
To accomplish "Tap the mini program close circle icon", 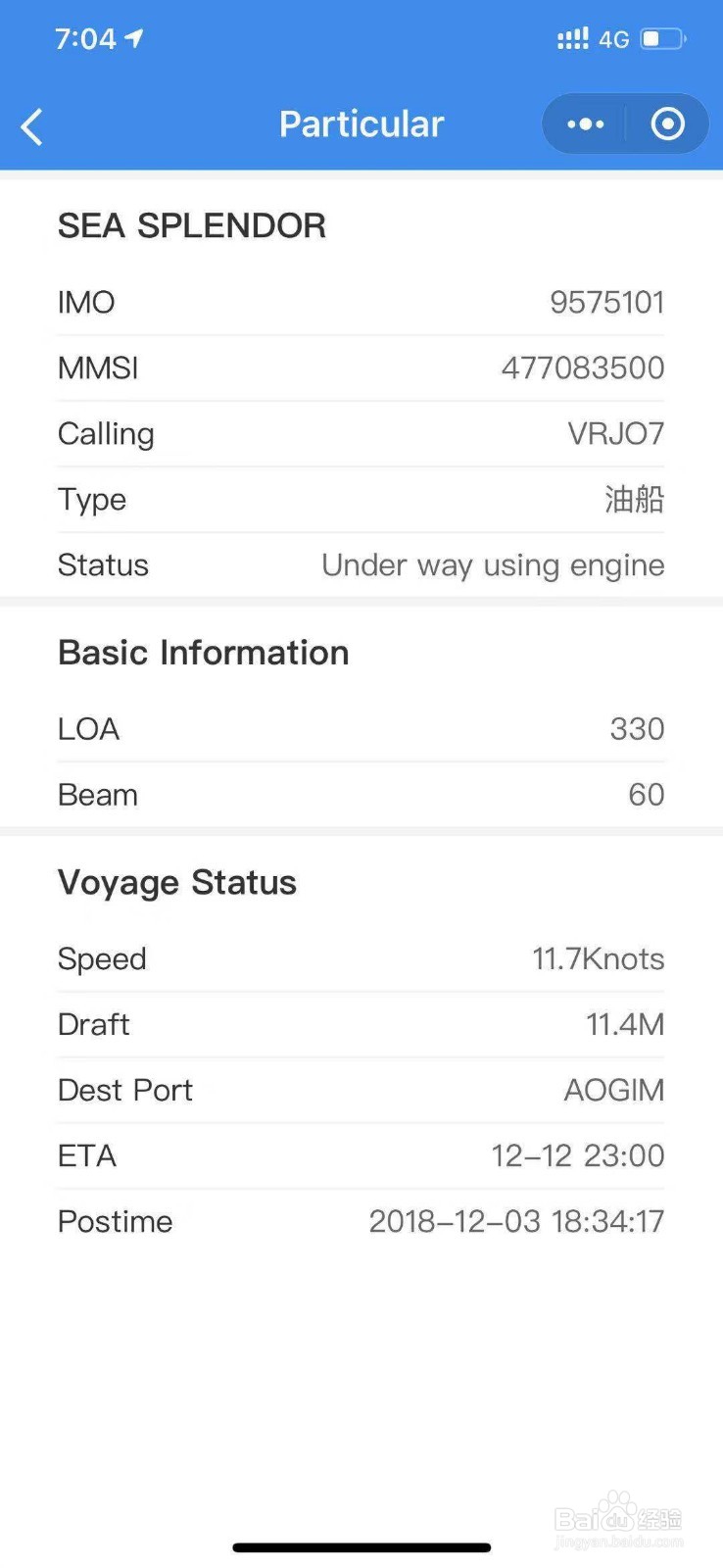I will click(668, 124).
